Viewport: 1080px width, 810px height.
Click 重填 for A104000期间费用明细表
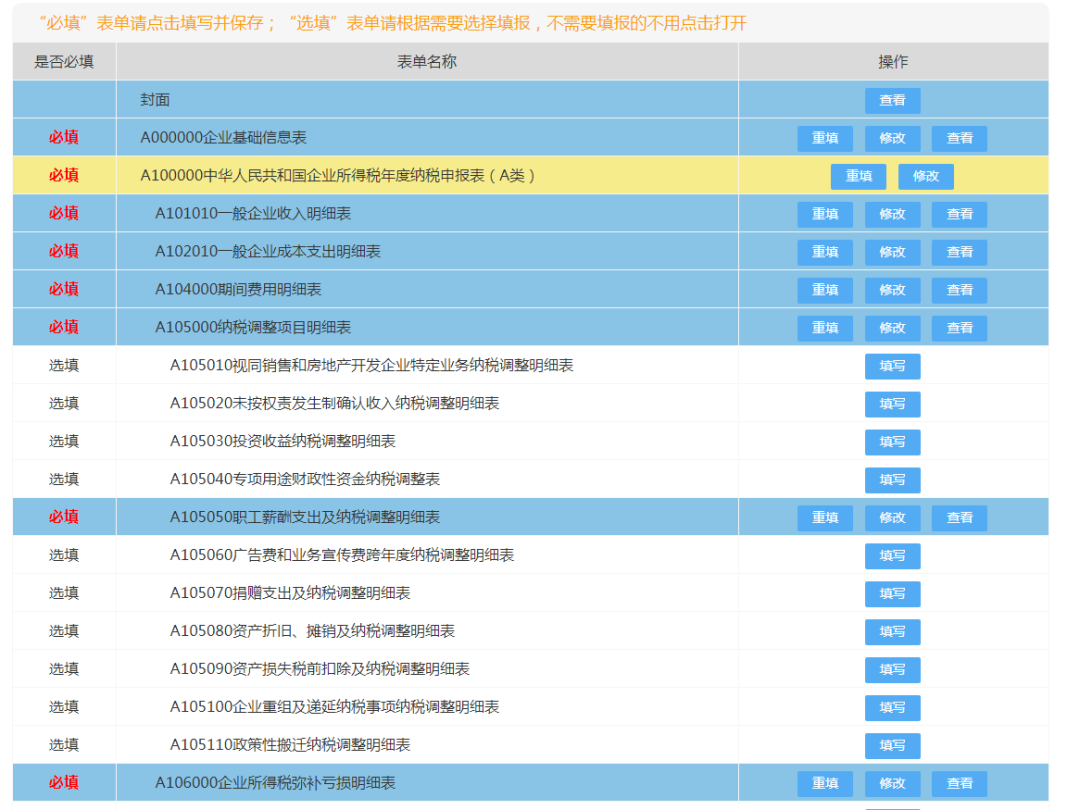pos(824,290)
